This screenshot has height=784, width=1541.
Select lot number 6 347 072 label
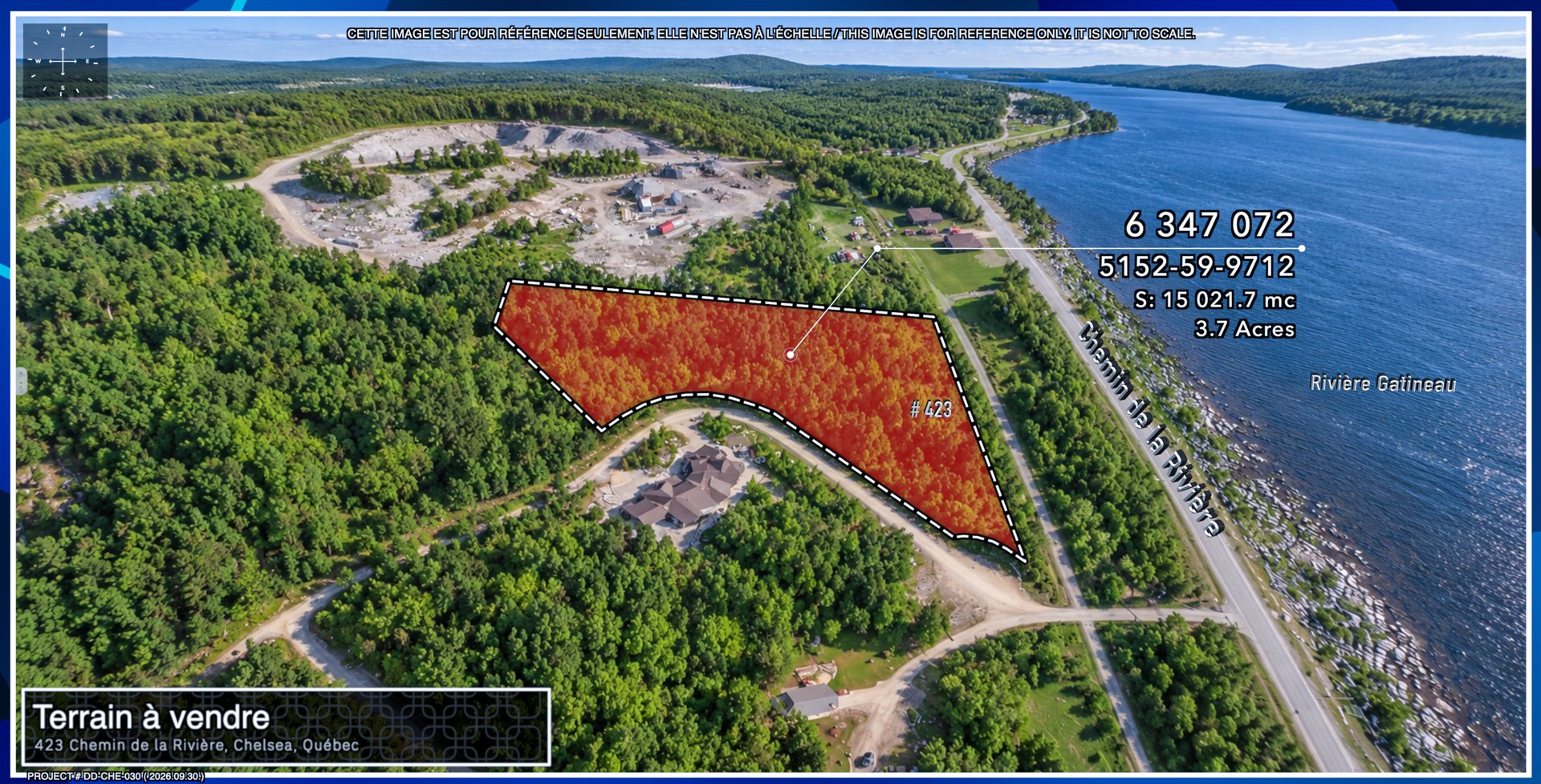[1210, 225]
